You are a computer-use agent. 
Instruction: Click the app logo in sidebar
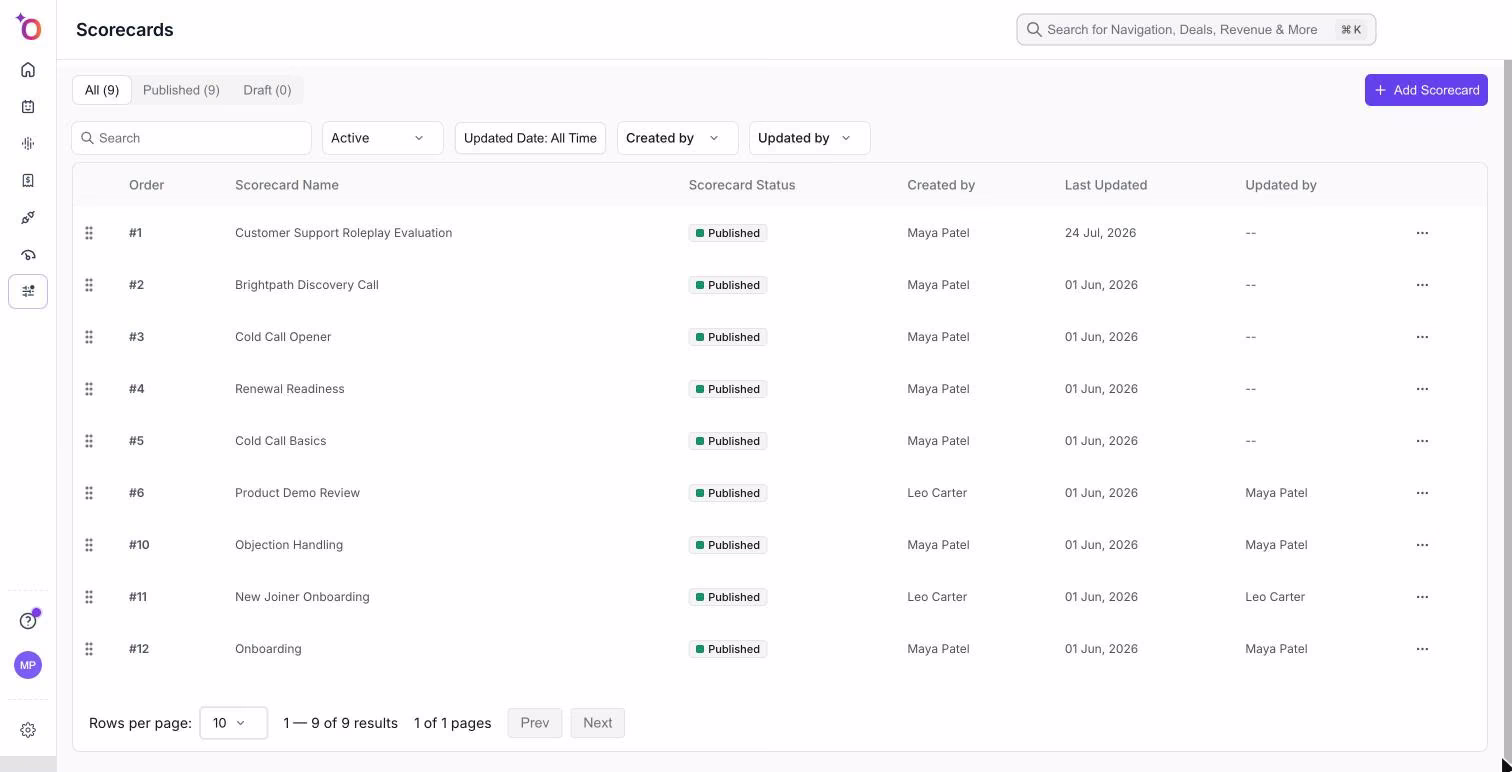(28, 27)
